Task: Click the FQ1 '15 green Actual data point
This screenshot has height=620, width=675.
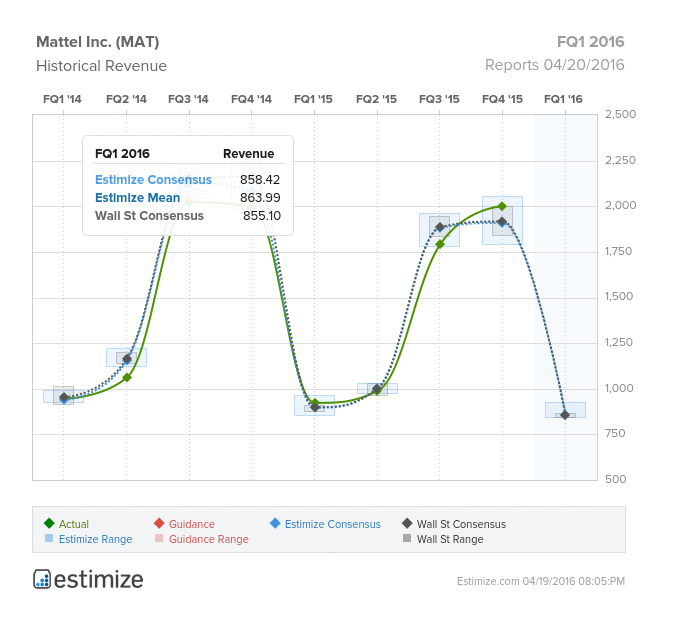Action: coord(315,403)
